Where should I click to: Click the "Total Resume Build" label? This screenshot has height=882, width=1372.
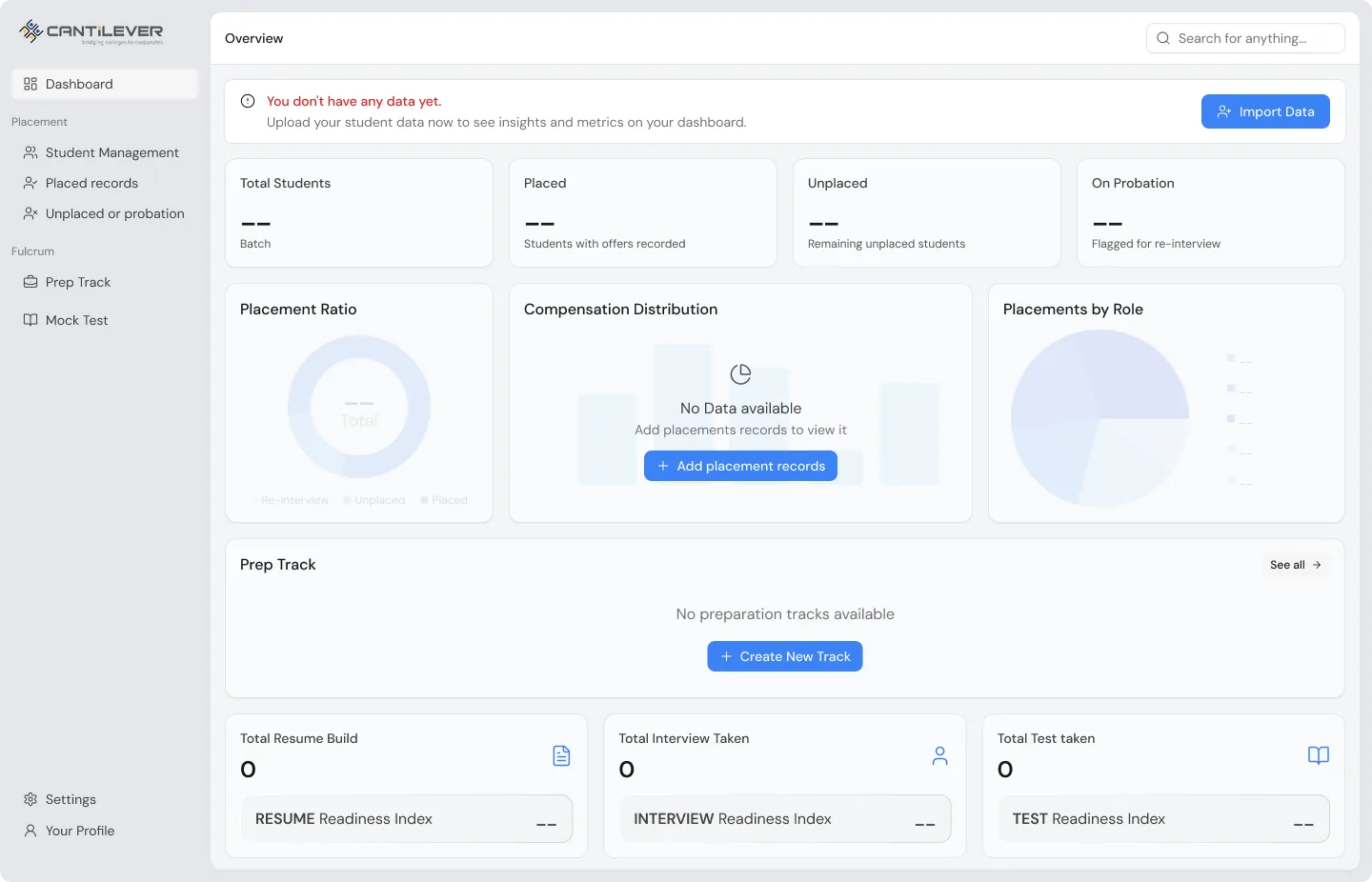[299, 738]
